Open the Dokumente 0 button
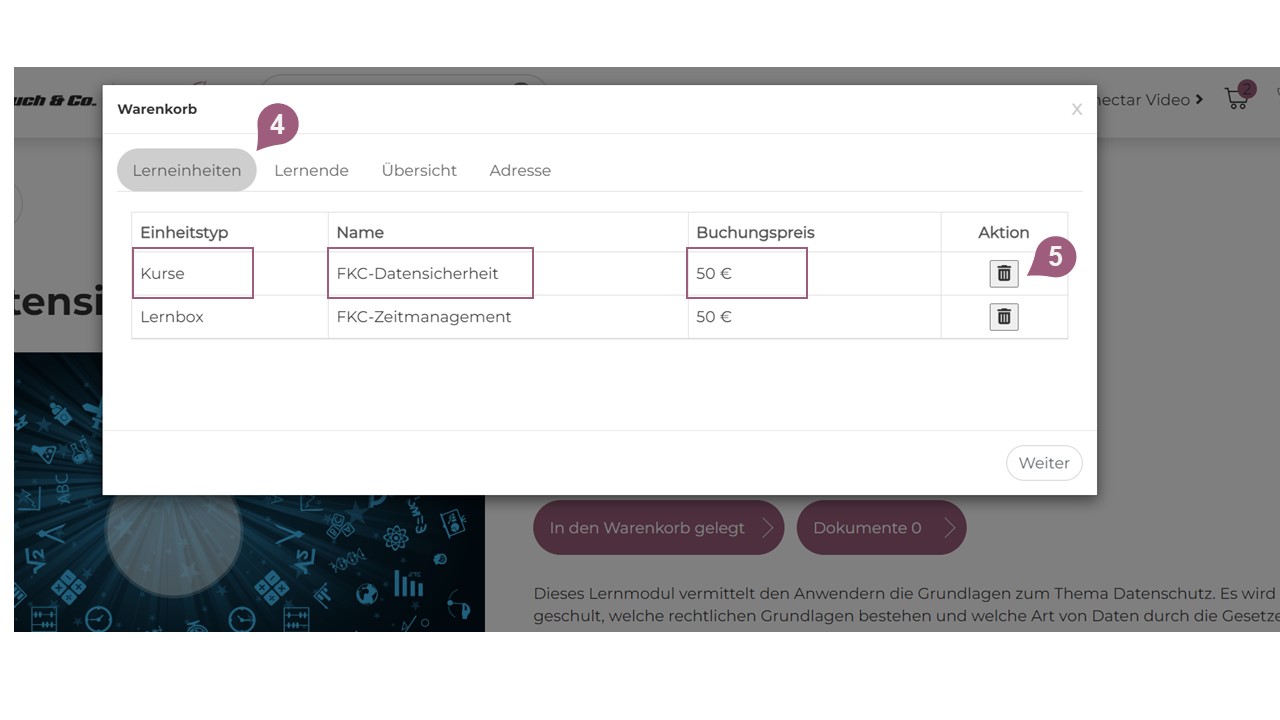1280x720 pixels. pos(880,528)
